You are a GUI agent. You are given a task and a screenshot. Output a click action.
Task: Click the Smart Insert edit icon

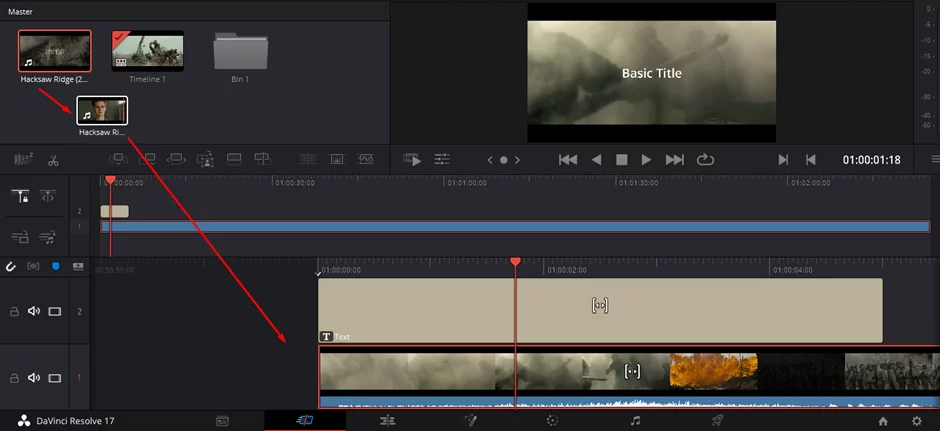[x=118, y=159]
